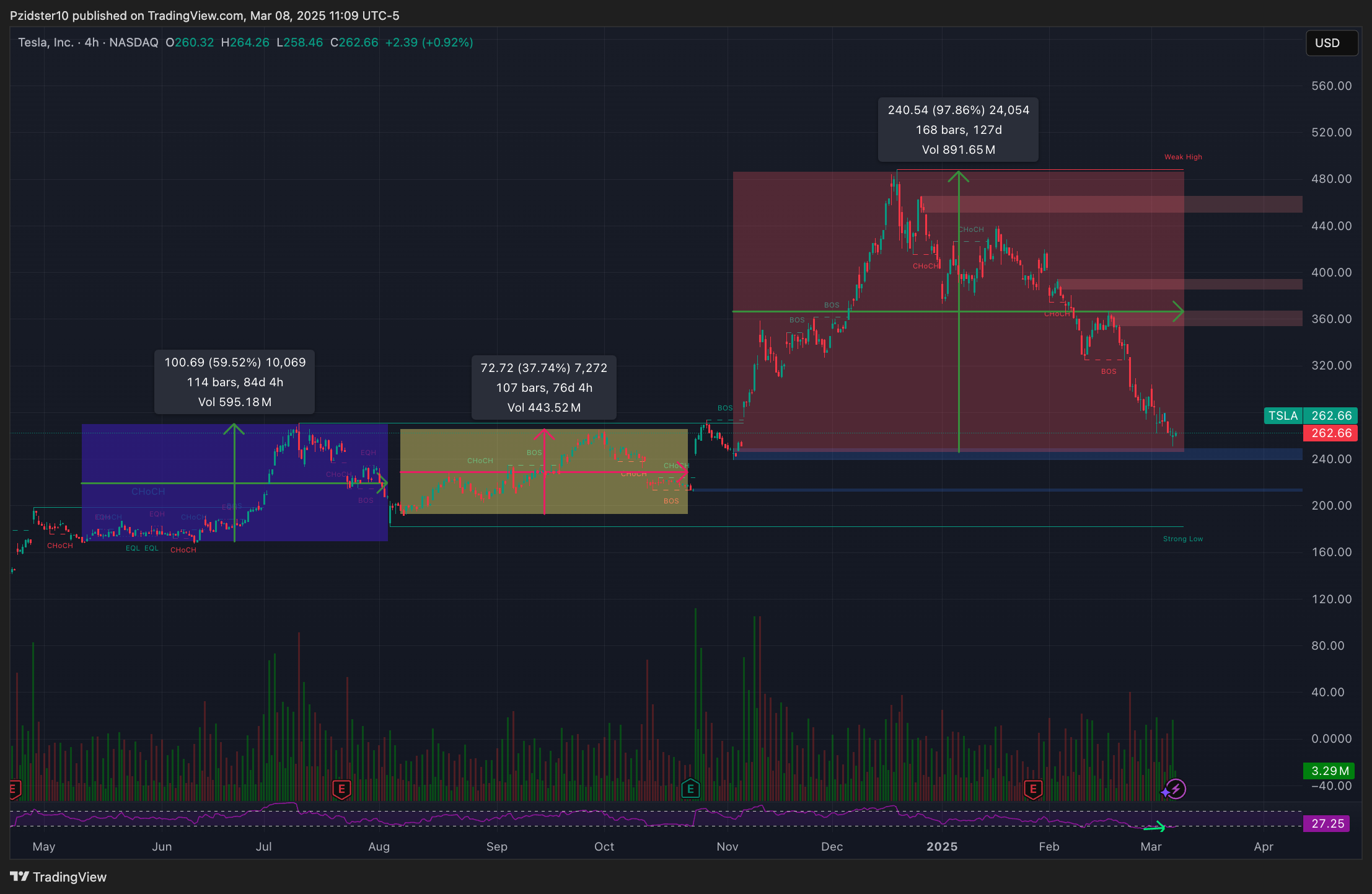The width and height of the screenshot is (1372, 894).
Task: Click the high value H264.26
Action: 245,42
